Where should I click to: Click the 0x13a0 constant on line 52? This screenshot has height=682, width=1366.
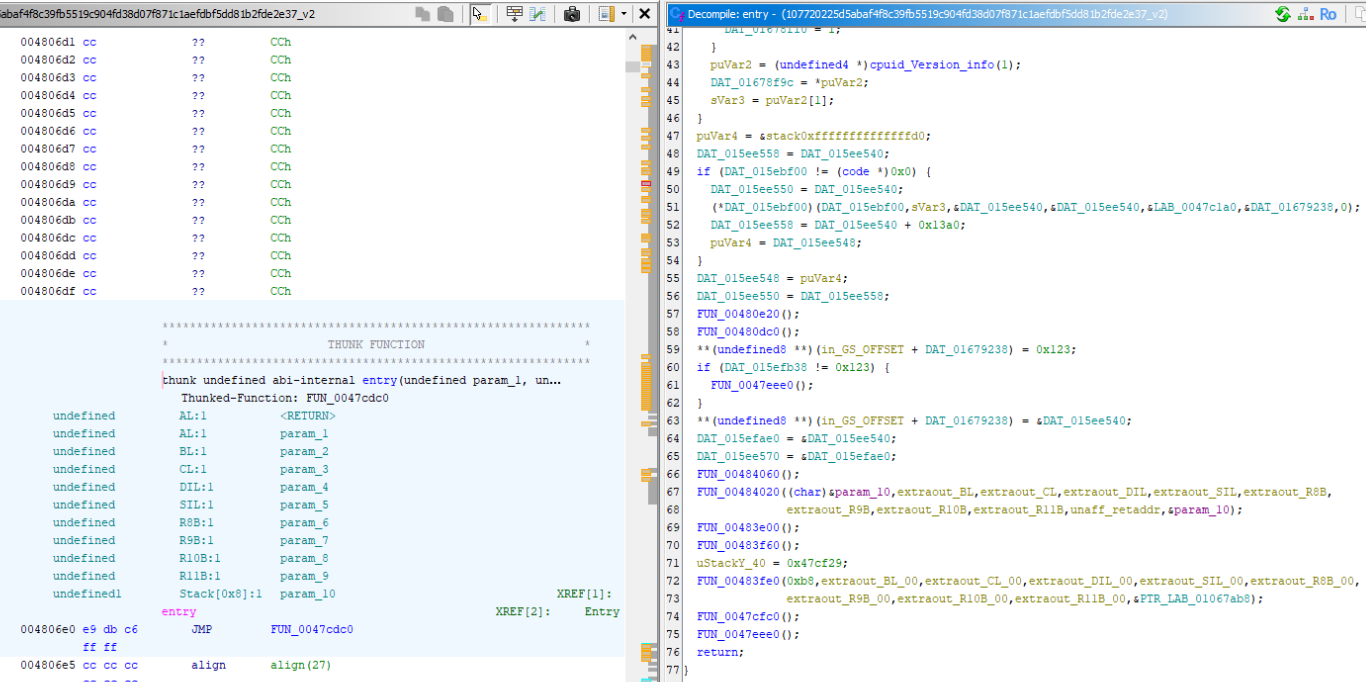(923, 225)
